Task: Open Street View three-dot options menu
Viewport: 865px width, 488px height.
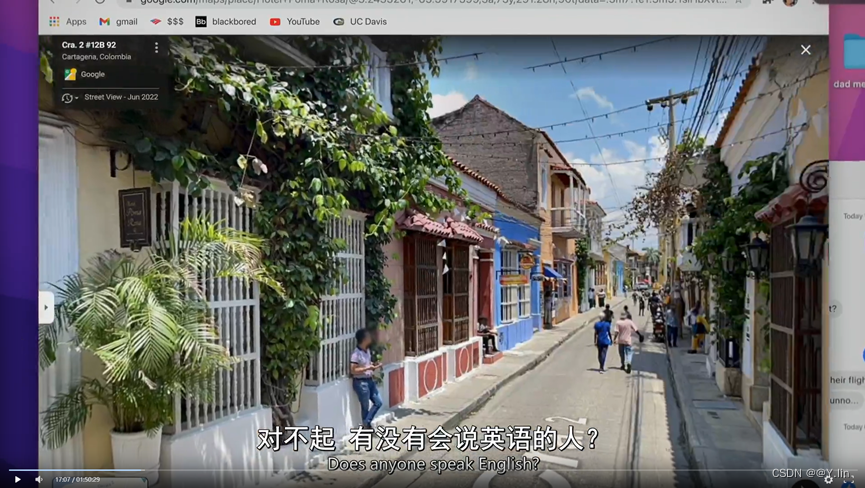Action: tap(156, 48)
